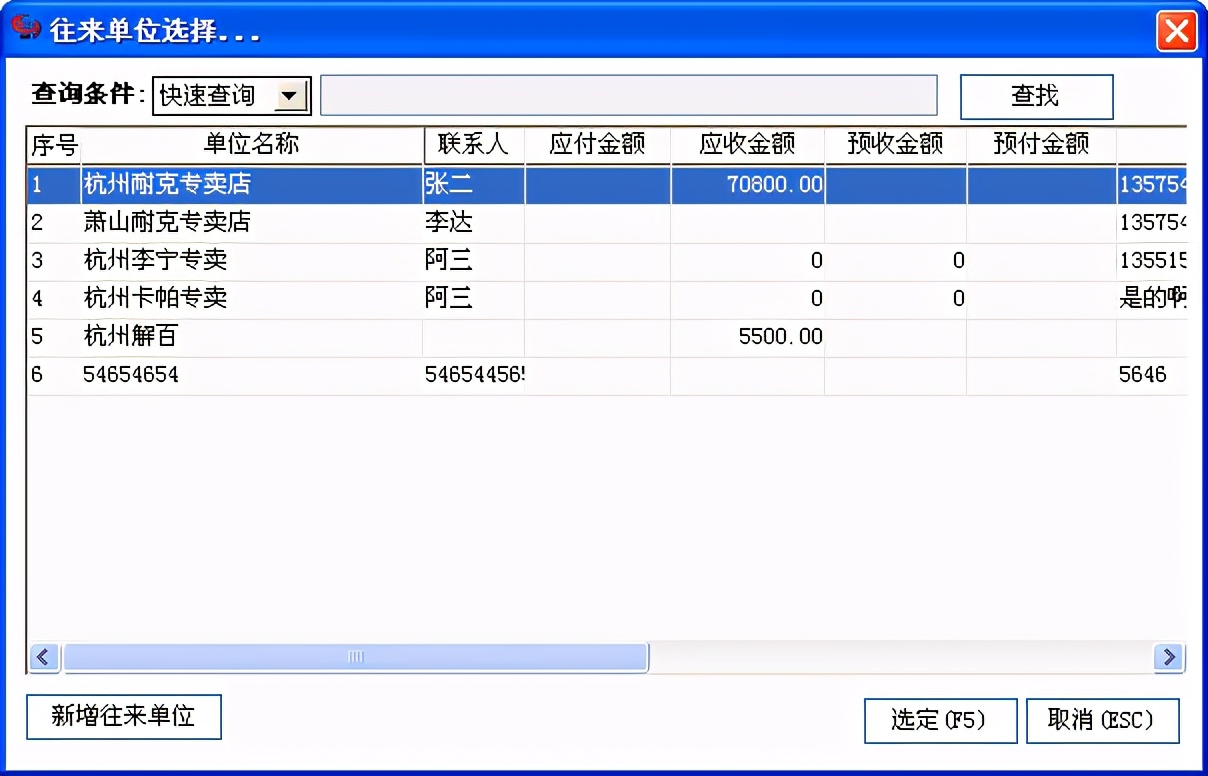
Task: Select the row for 萧山耐克专卖店
Action: 250,222
